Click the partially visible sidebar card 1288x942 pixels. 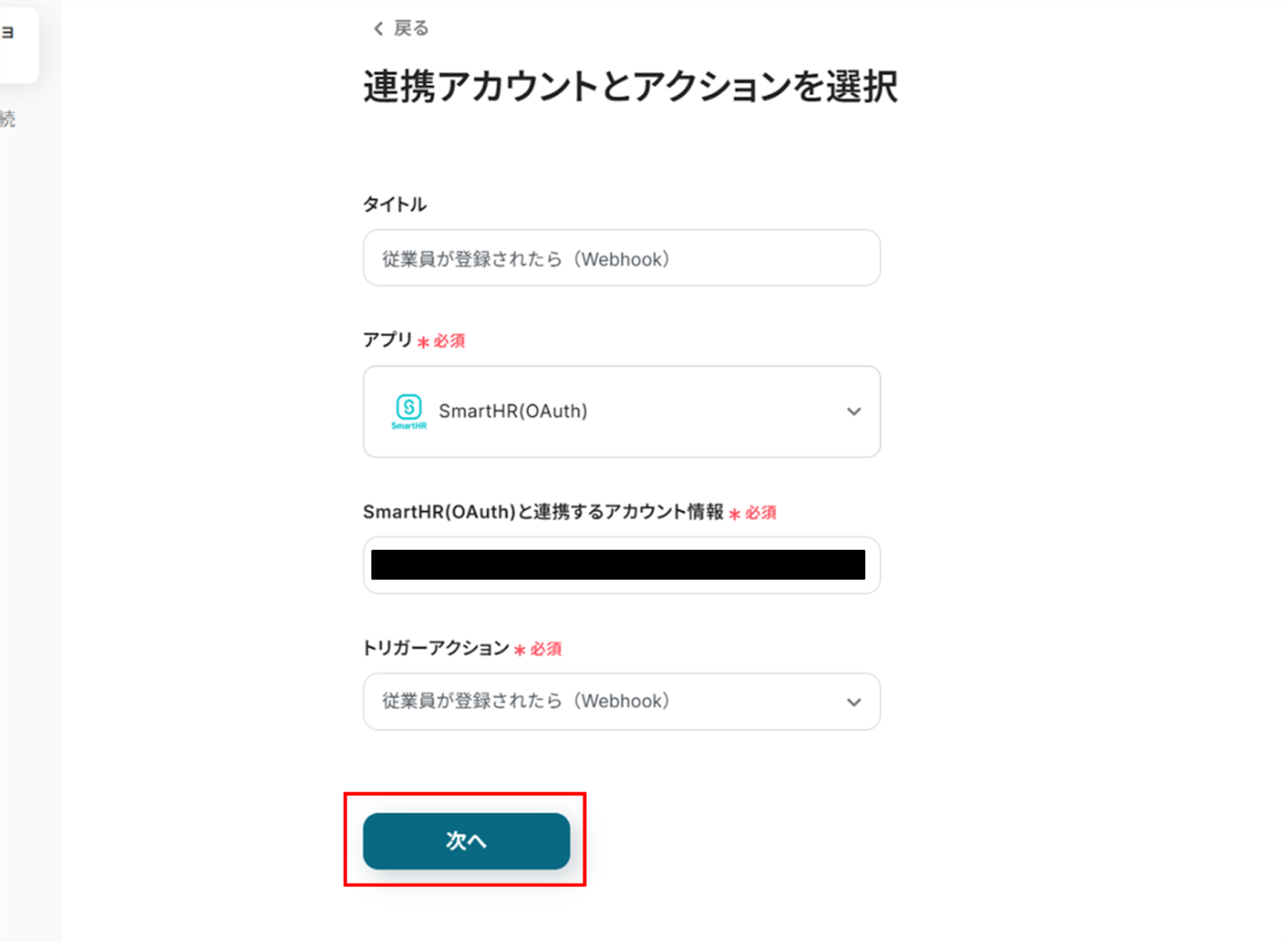[16, 44]
